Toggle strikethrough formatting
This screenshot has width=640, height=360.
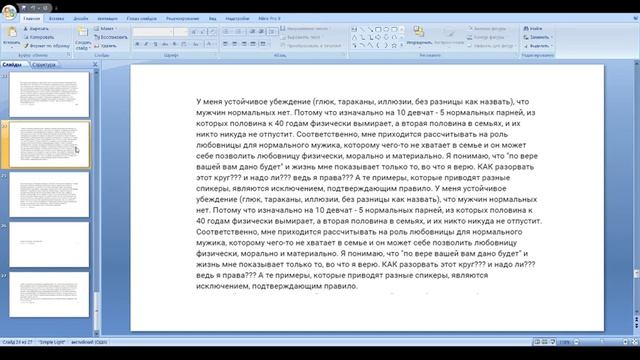(x=165, y=44)
